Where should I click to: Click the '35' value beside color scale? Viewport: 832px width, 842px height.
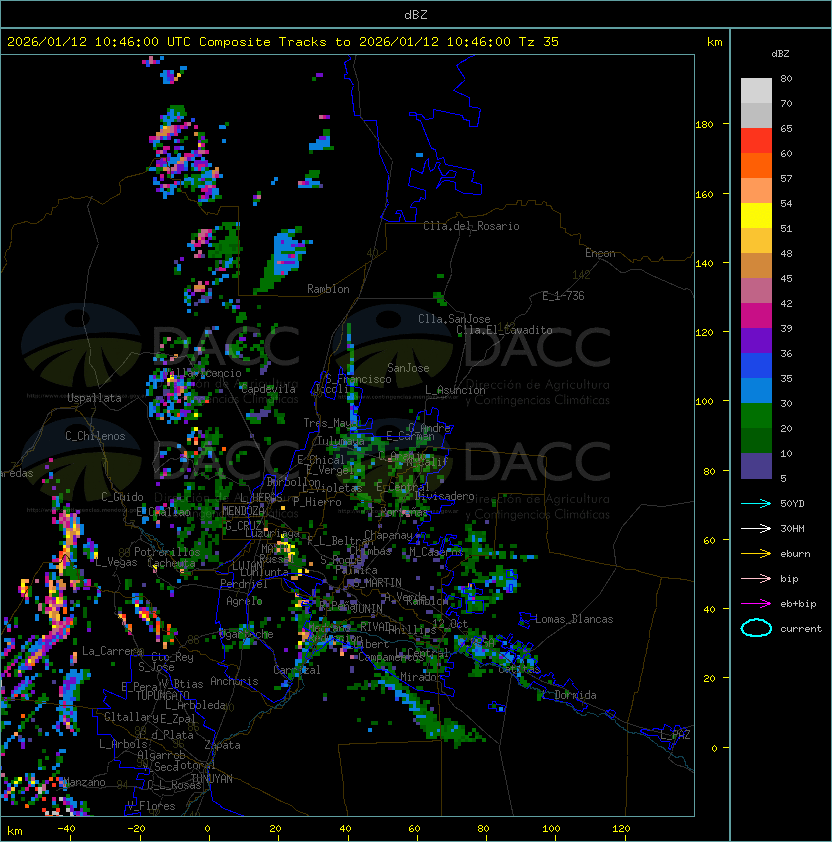pyautogui.click(x=786, y=379)
